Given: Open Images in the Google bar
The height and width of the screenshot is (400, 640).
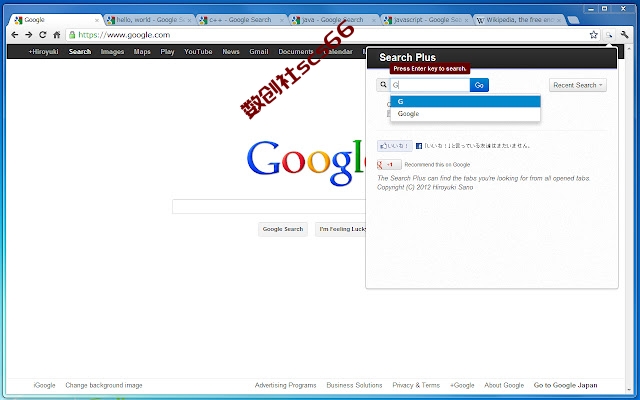Looking at the screenshot, I should click(x=112, y=51).
